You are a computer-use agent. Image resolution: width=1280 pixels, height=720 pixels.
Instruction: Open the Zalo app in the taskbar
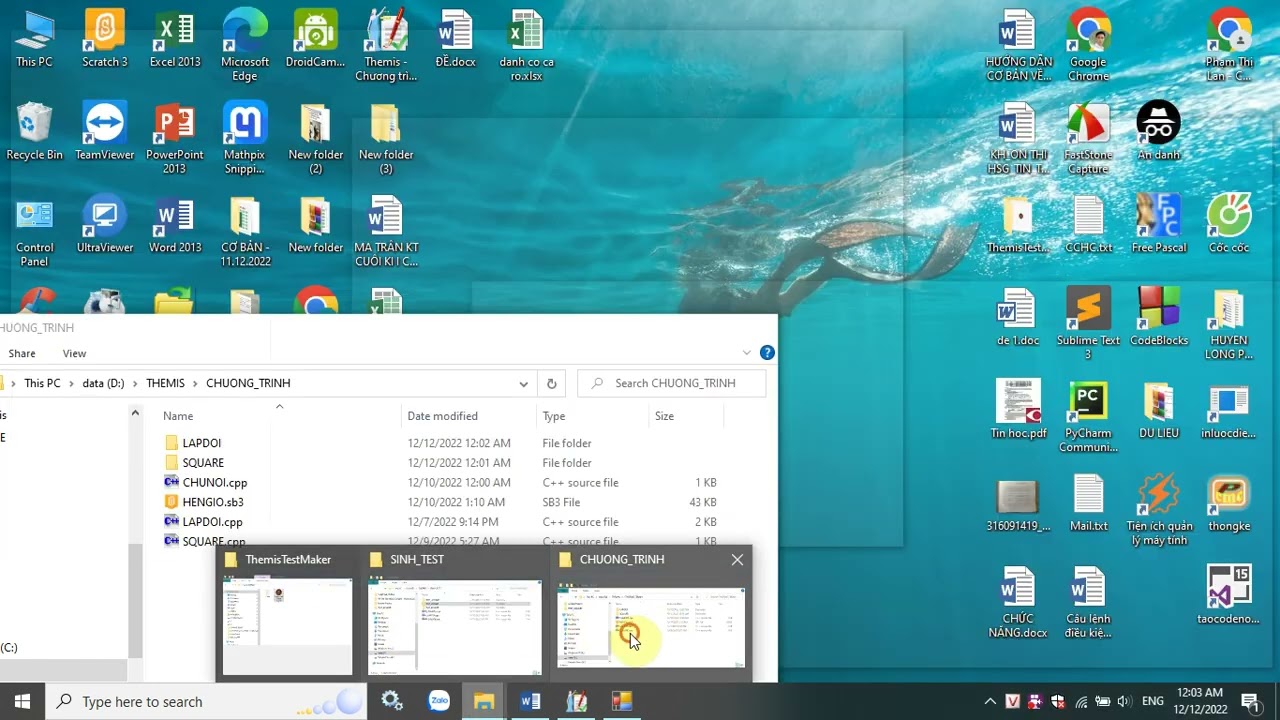(x=438, y=701)
